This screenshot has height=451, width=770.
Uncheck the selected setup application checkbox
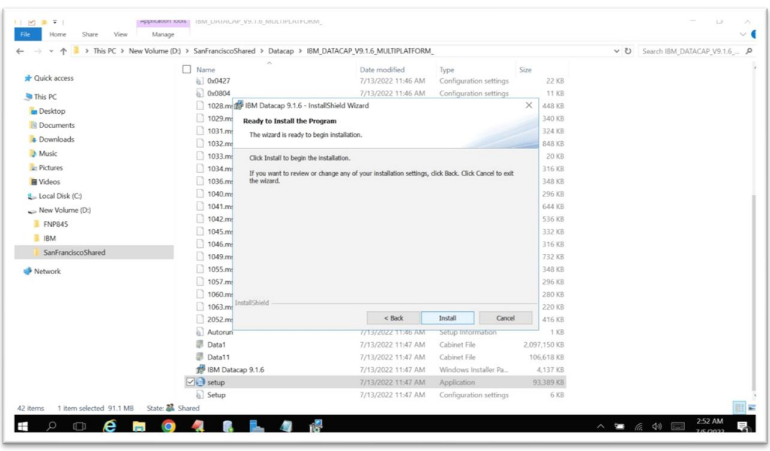pos(191,382)
